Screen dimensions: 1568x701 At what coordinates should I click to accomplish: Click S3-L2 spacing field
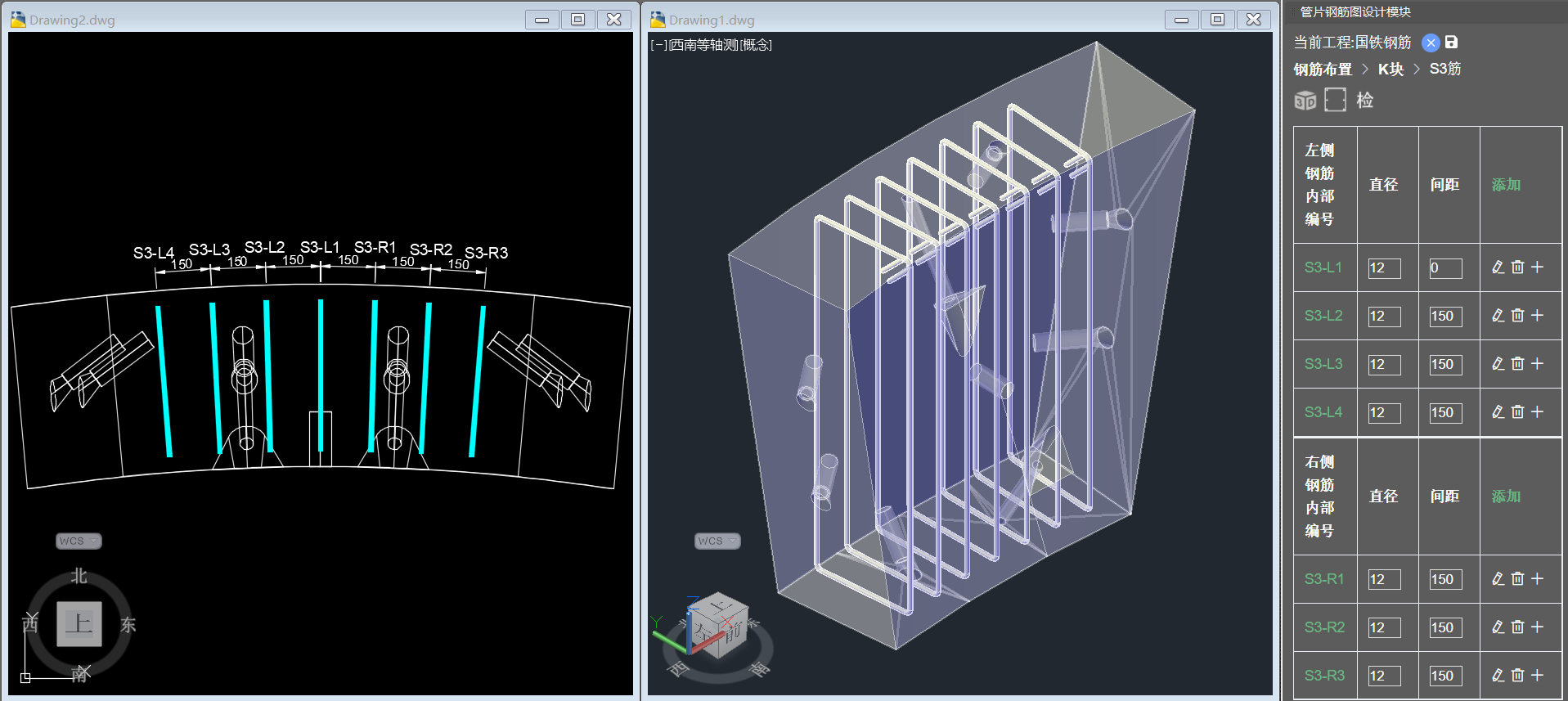(x=1445, y=317)
